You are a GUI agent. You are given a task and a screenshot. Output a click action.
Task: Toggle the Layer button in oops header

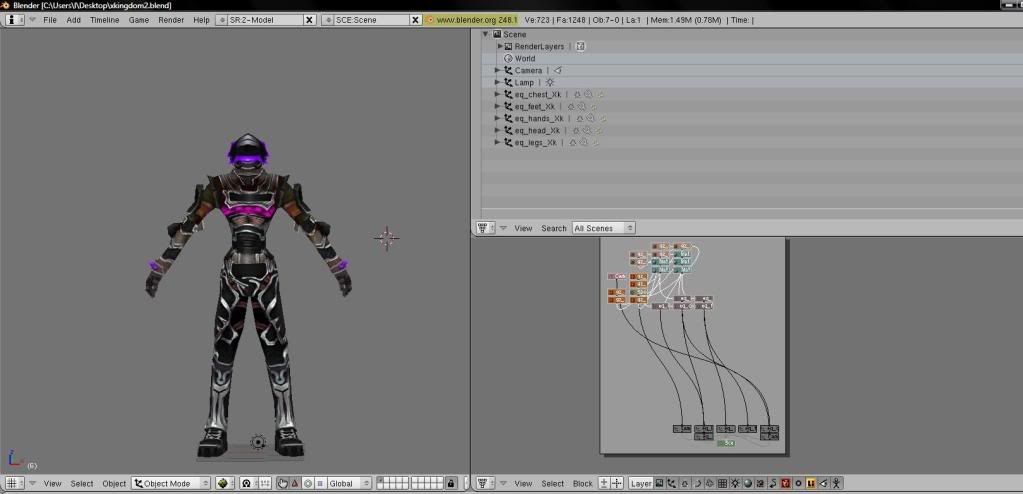(641, 483)
